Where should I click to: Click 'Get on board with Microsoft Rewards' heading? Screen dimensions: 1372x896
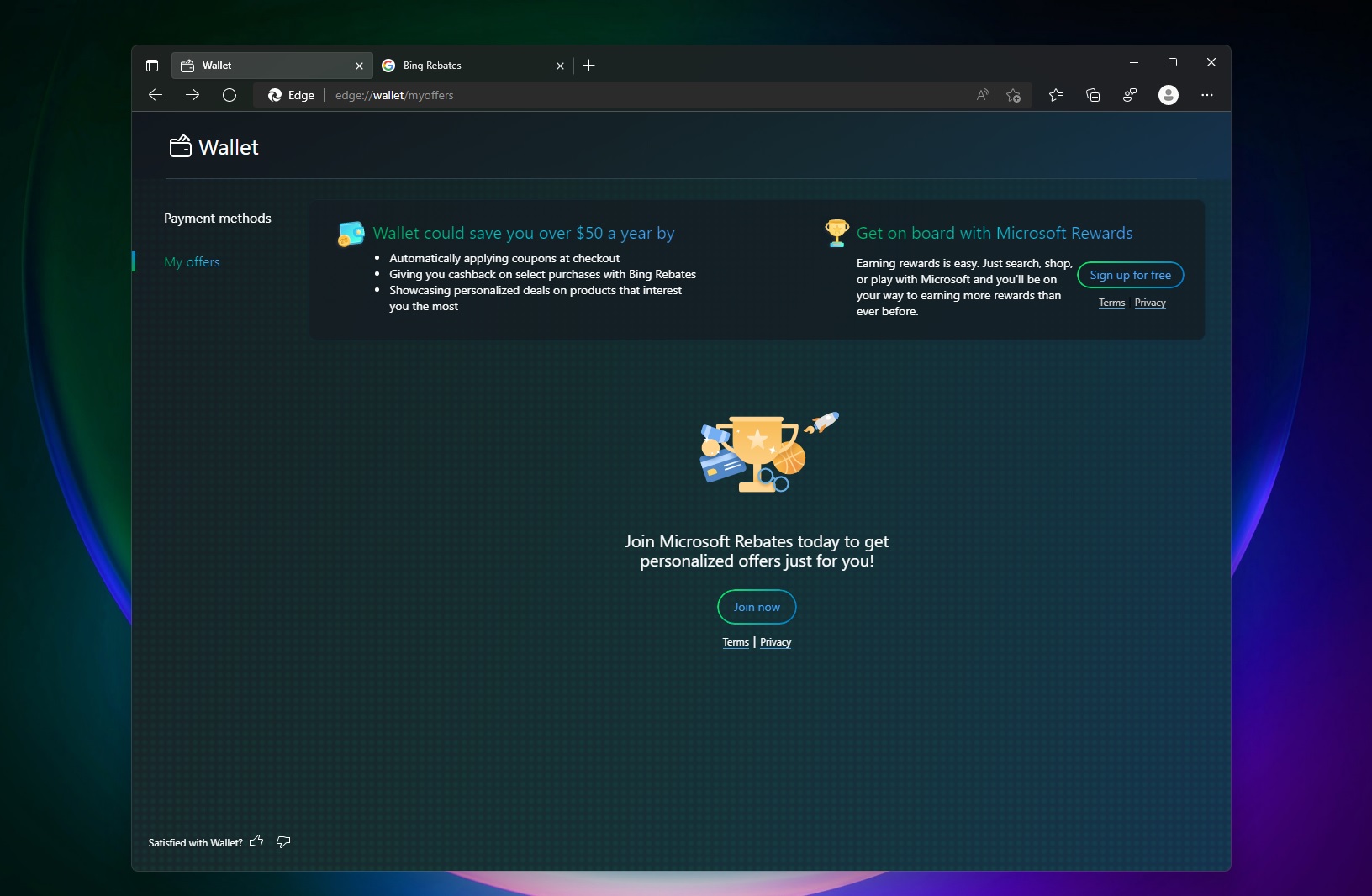[995, 233]
